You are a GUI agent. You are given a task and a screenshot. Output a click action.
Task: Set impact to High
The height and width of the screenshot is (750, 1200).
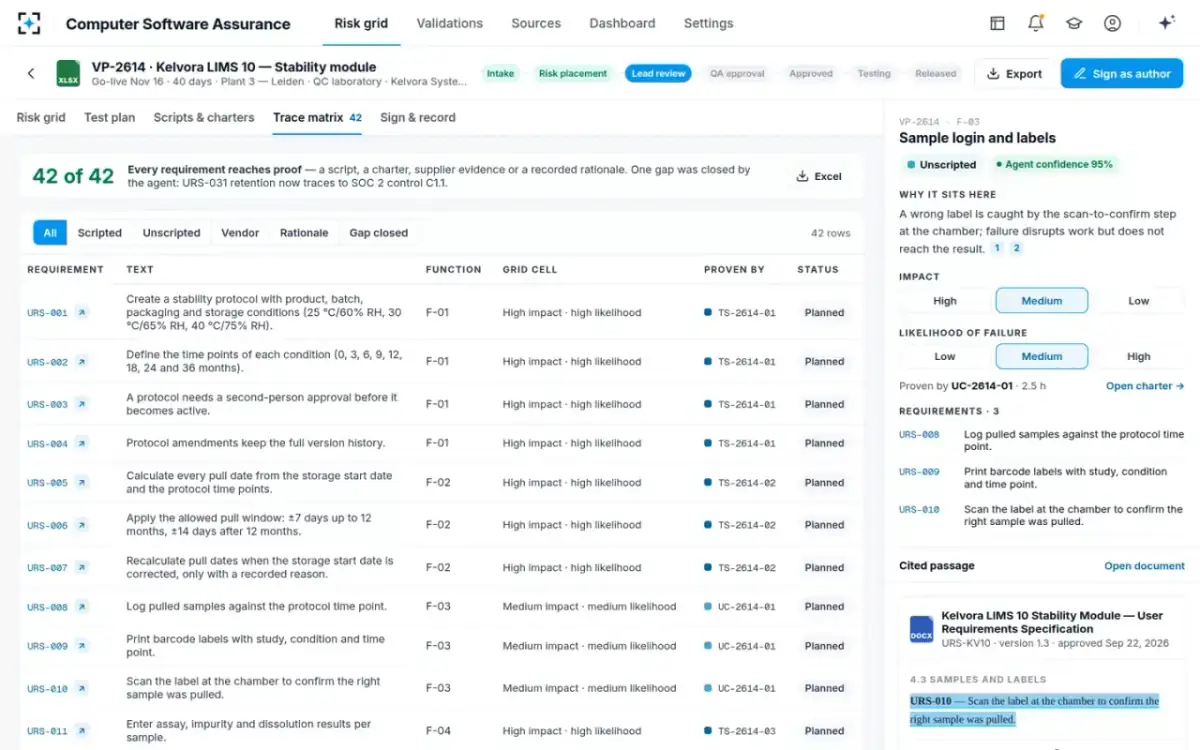tap(945, 301)
